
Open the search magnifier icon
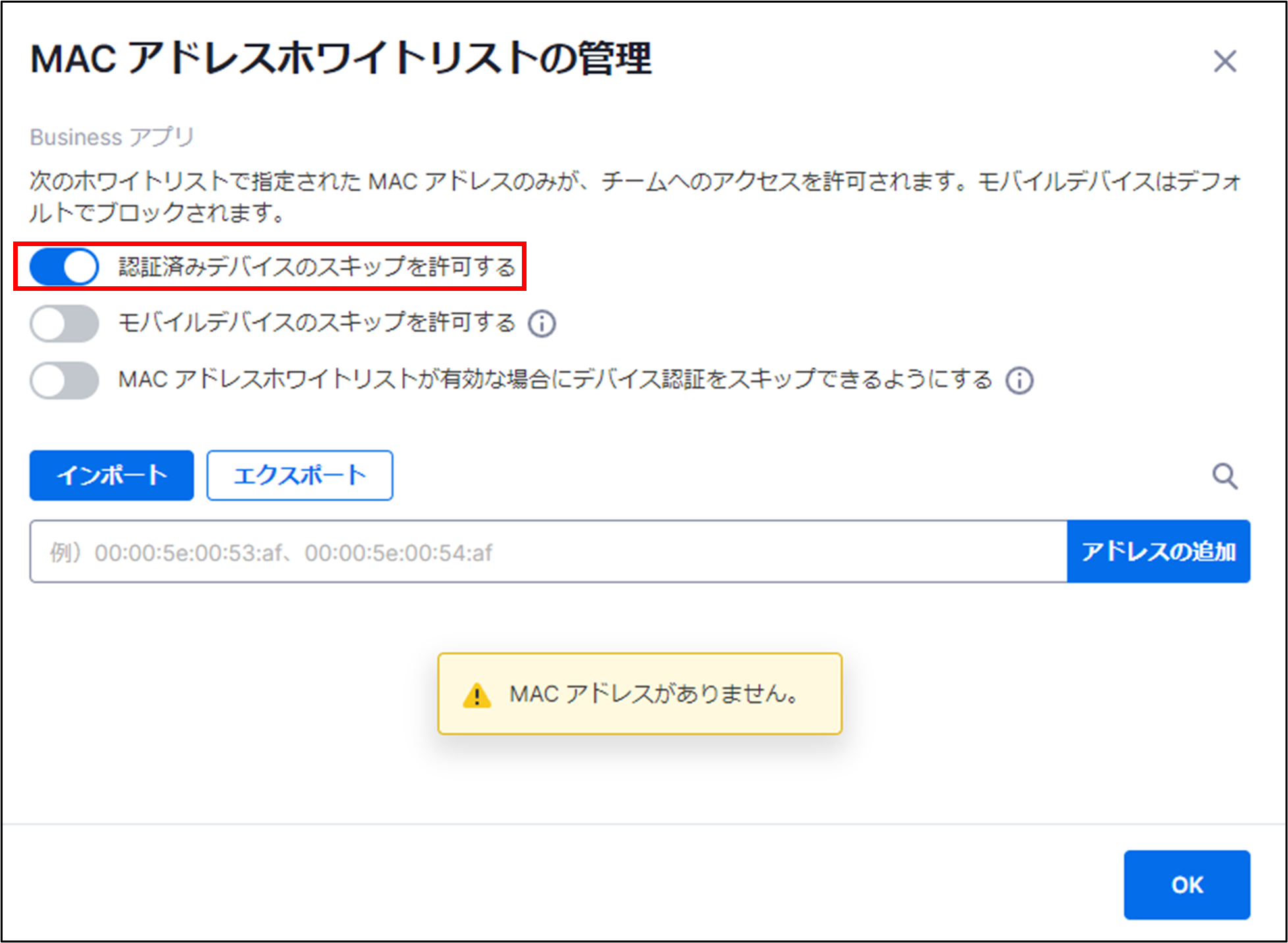[1225, 476]
